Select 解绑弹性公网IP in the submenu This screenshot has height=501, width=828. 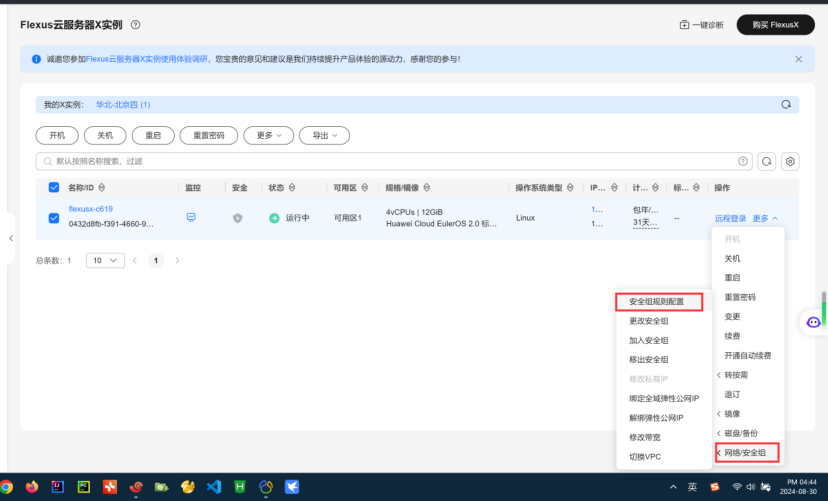pyautogui.click(x=656, y=418)
